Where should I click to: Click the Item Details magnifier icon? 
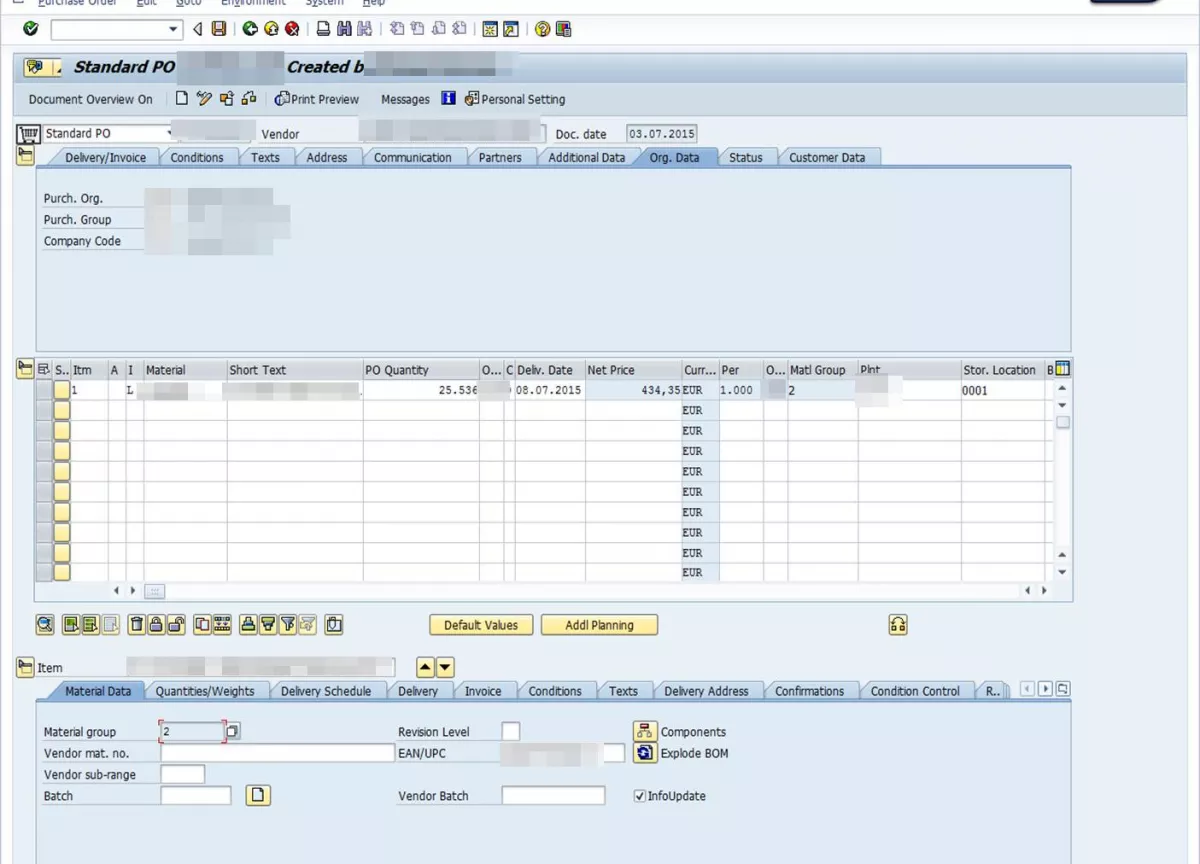pos(45,625)
